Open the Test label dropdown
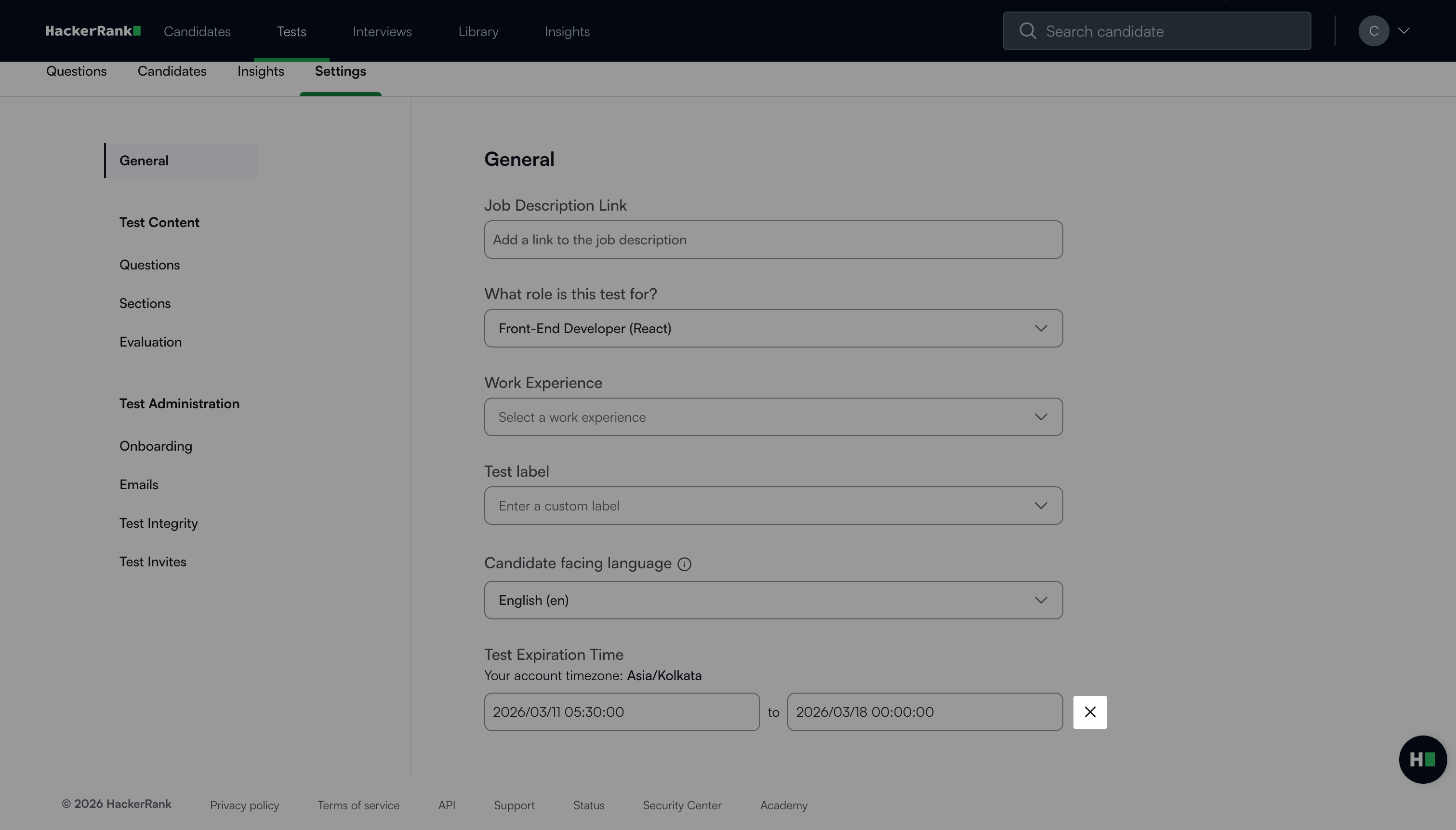1456x830 pixels. [772, 506]
